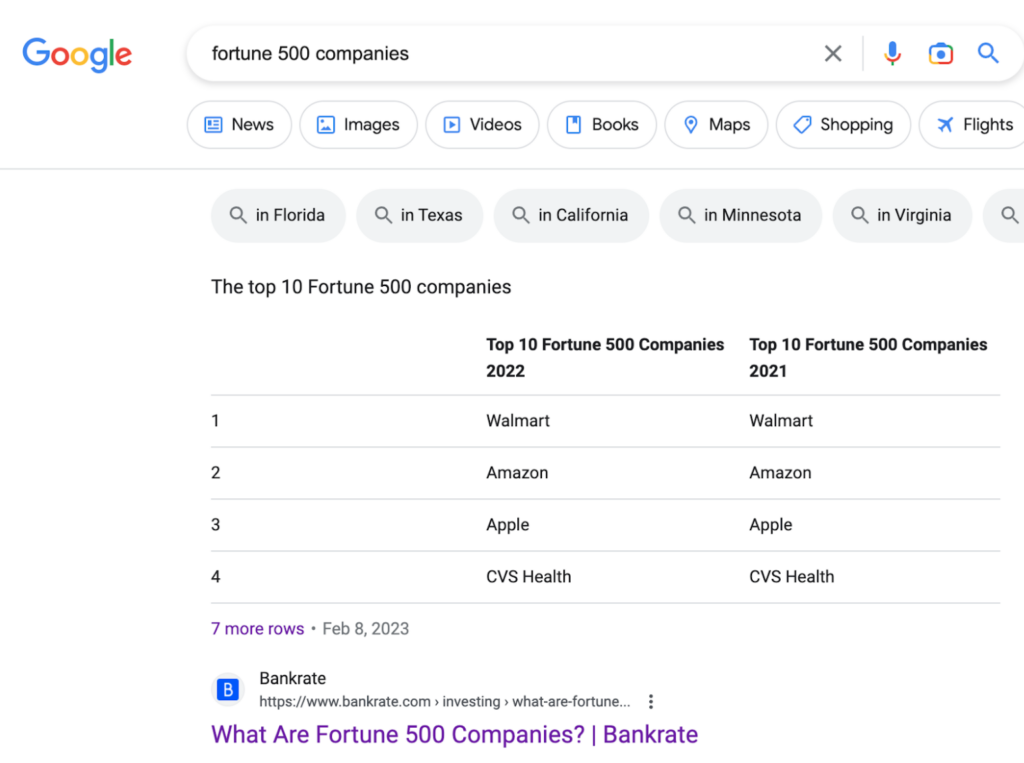Clear the search box with X icon

[833, 54]
